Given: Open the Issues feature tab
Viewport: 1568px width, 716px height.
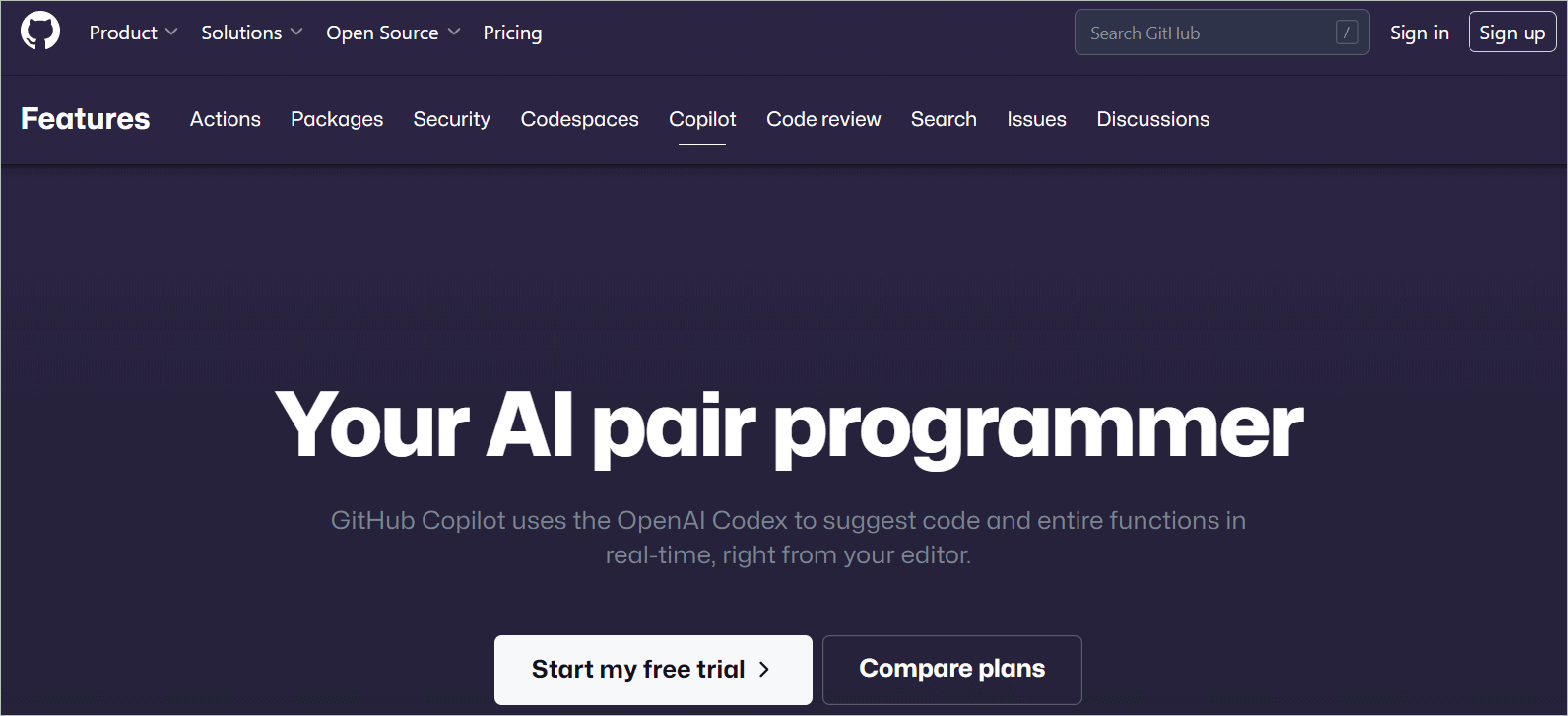Looking at the screenshot, I should 1036,119.
